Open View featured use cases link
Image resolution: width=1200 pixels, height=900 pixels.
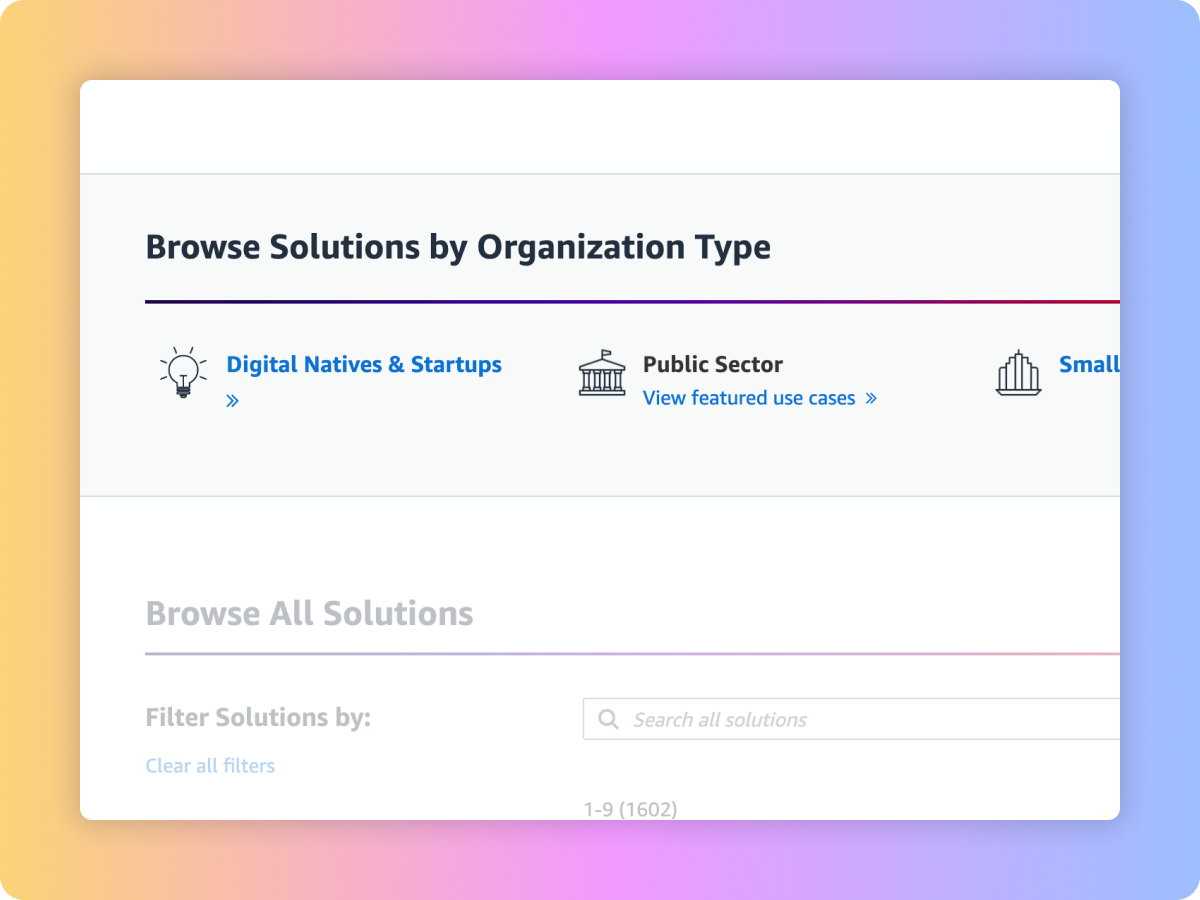(x=749, y=398)
